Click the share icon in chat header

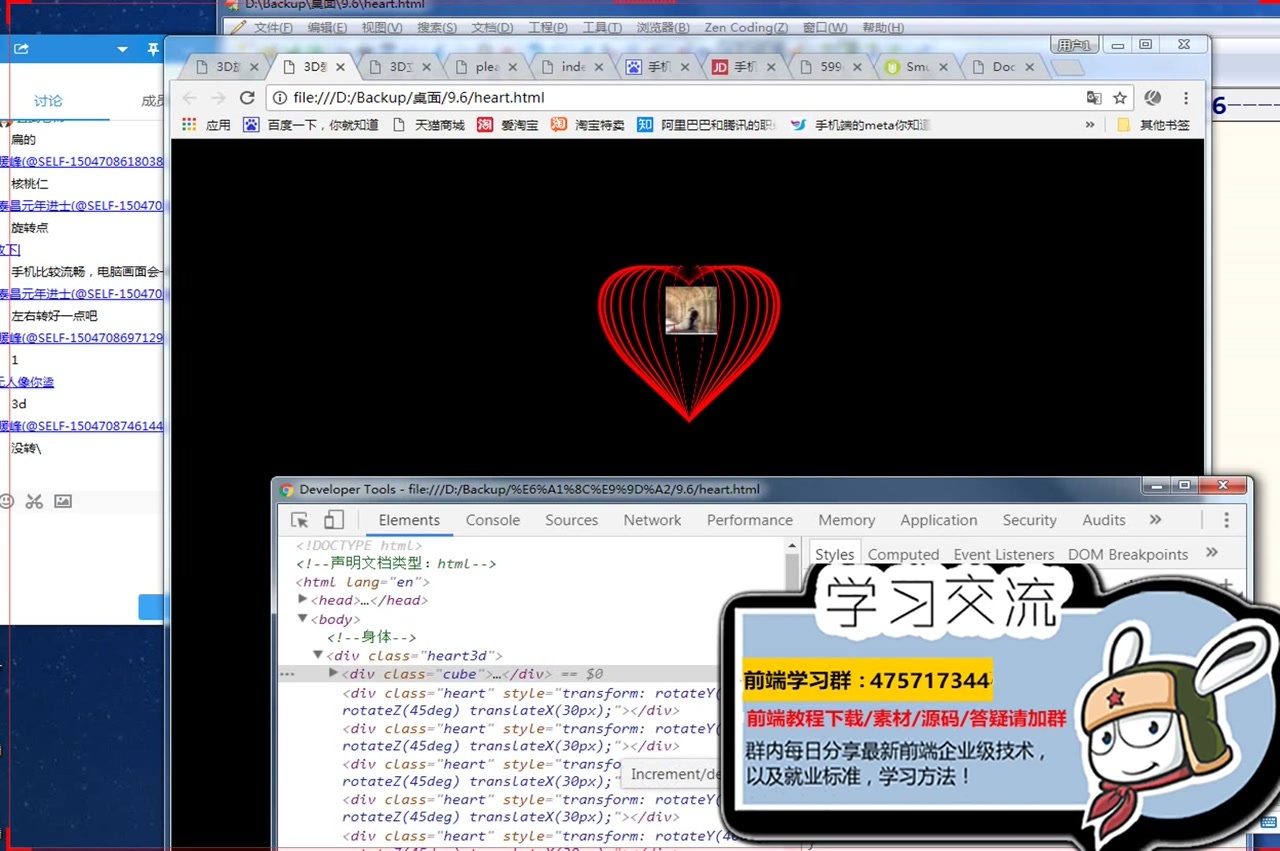[x=20, y=49]
